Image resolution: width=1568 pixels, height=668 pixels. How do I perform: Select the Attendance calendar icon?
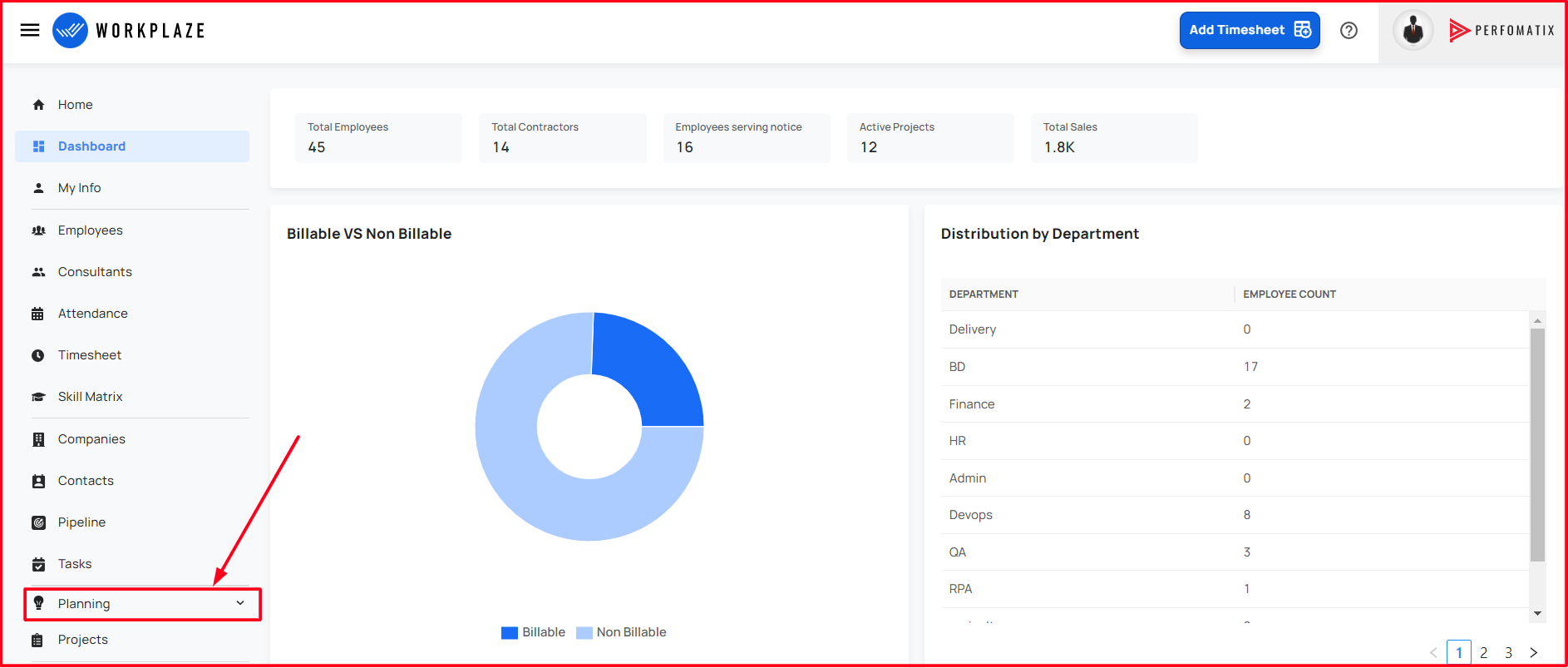pyautogui.click(x=38, y=314)
